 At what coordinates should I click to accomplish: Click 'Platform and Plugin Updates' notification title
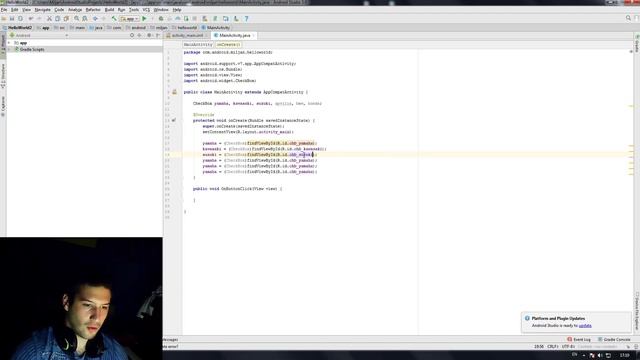(558, 318)
